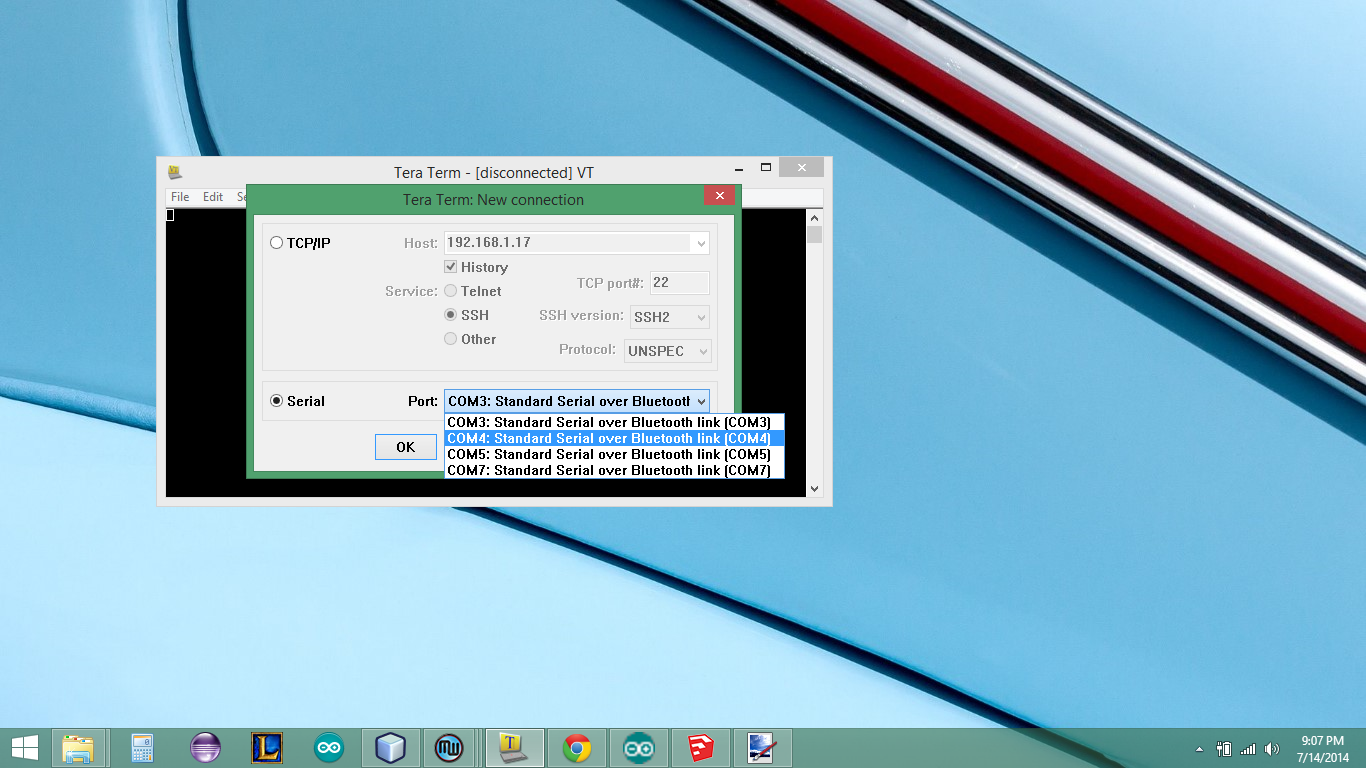Screen dimensions: 1366x768
Task: Maximize the Tera Term window
Action: [766, 168]
